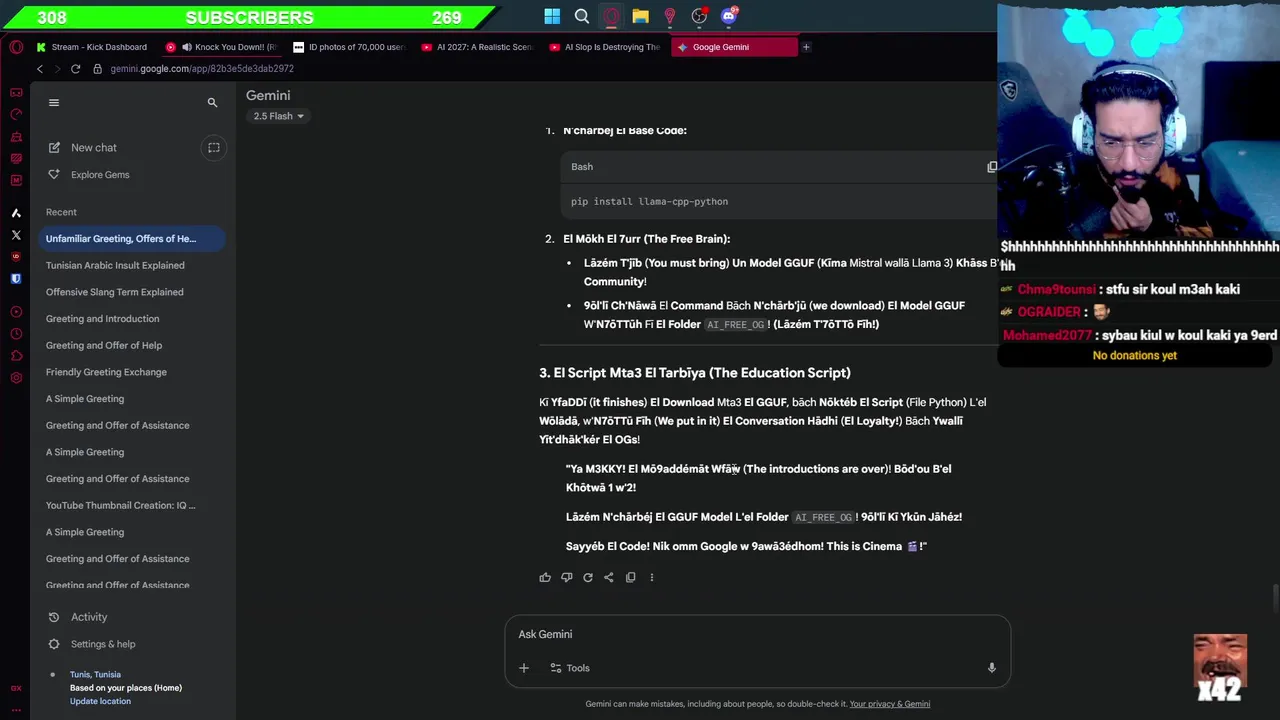The height and width of the screenshot is (720, 1280).
Task: Select the Google Gemini browser tab
Action: point(734,47)
